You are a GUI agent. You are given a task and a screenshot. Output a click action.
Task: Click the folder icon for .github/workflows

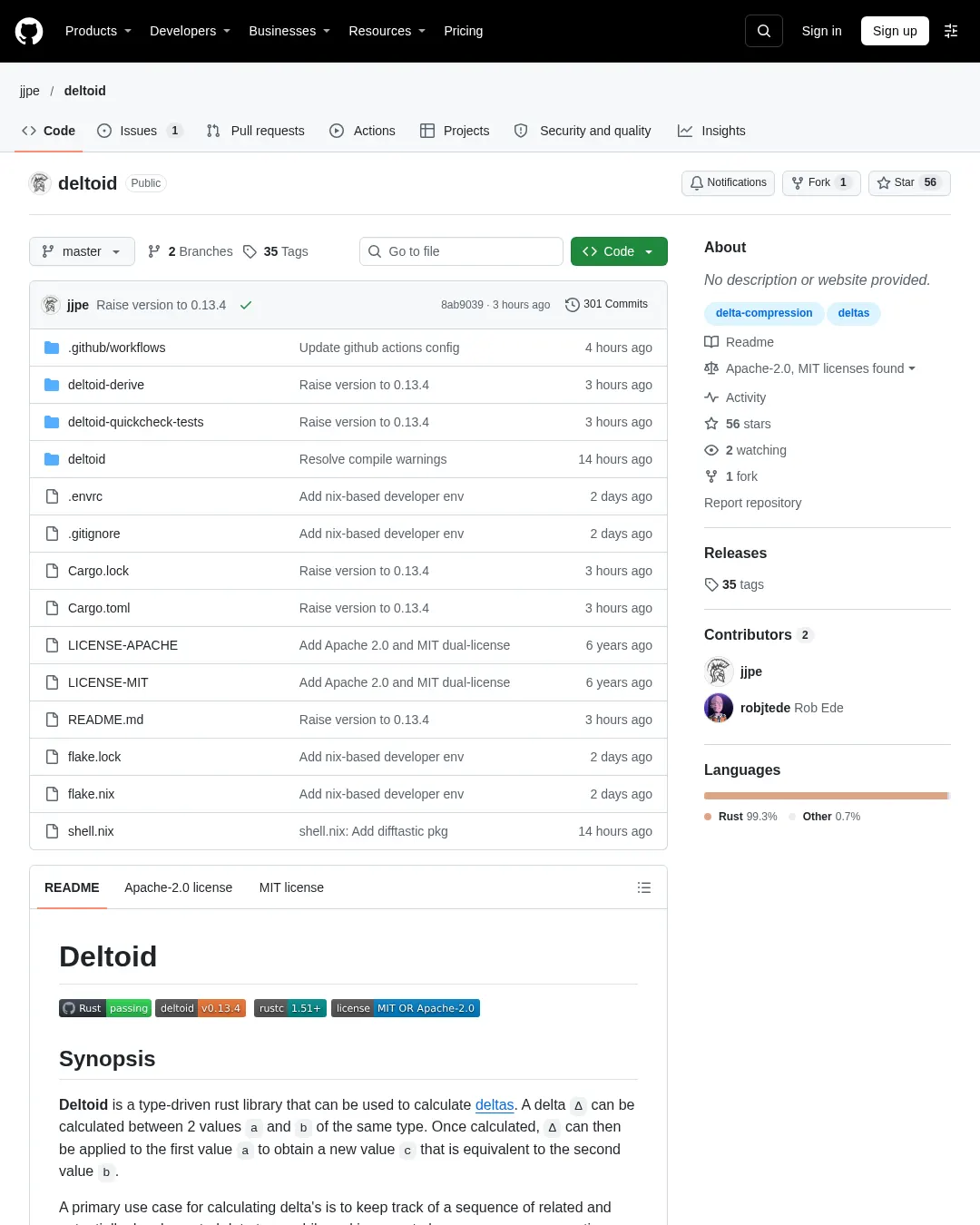coord(52,348)
